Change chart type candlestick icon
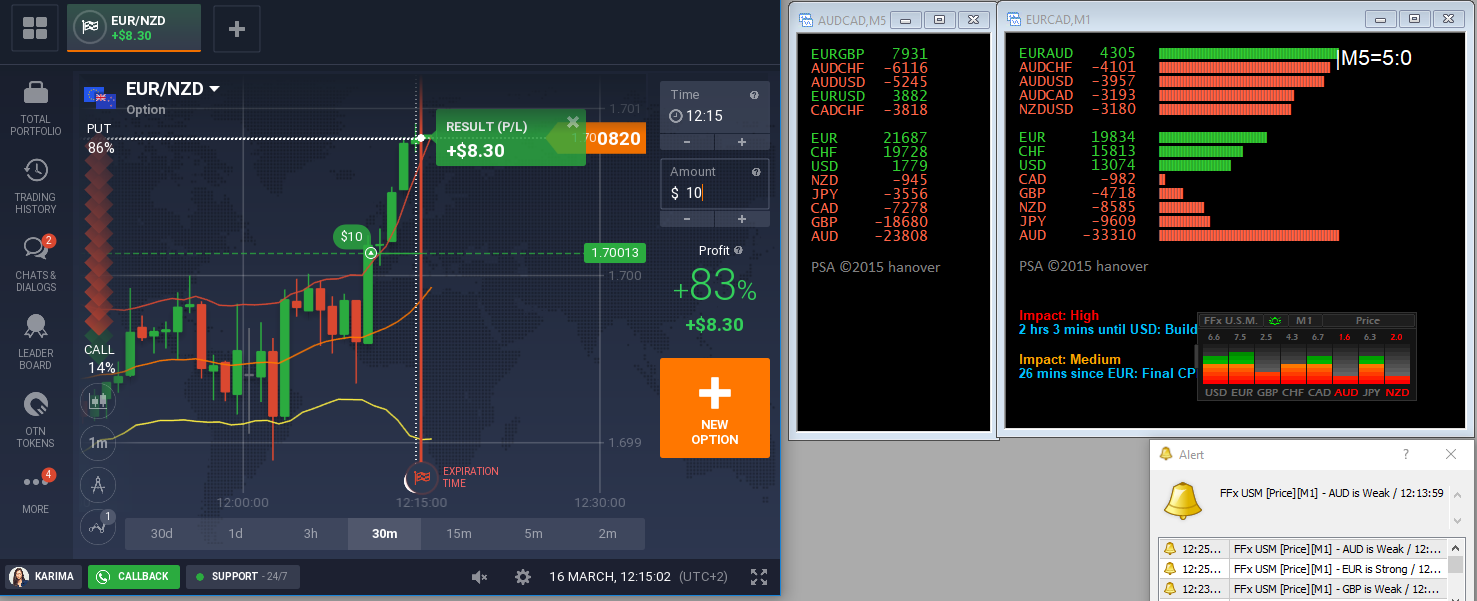The image size is (1477, 601). [98, 402]
